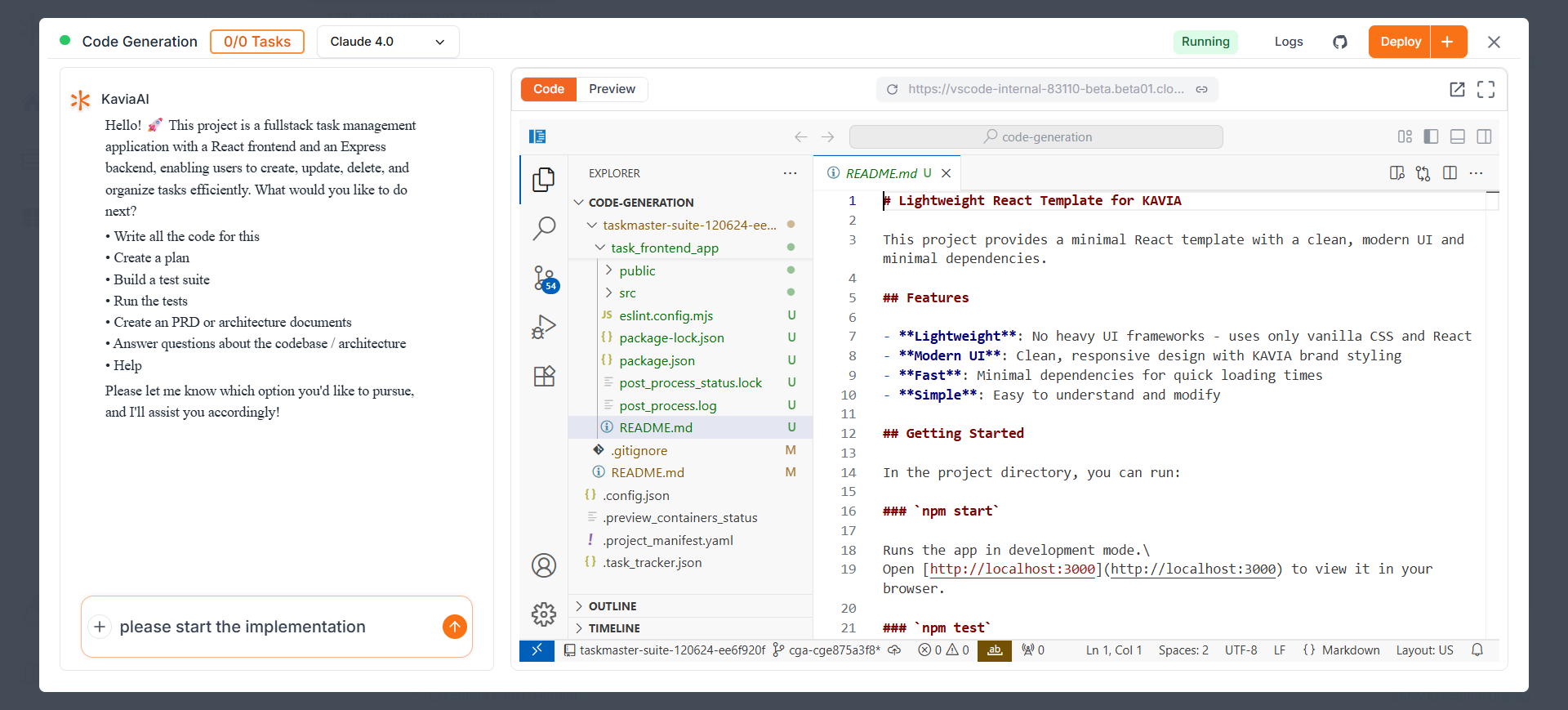The image size is (1568, 710).
Task: Open Logs in the header
Action: [1289, 42]
